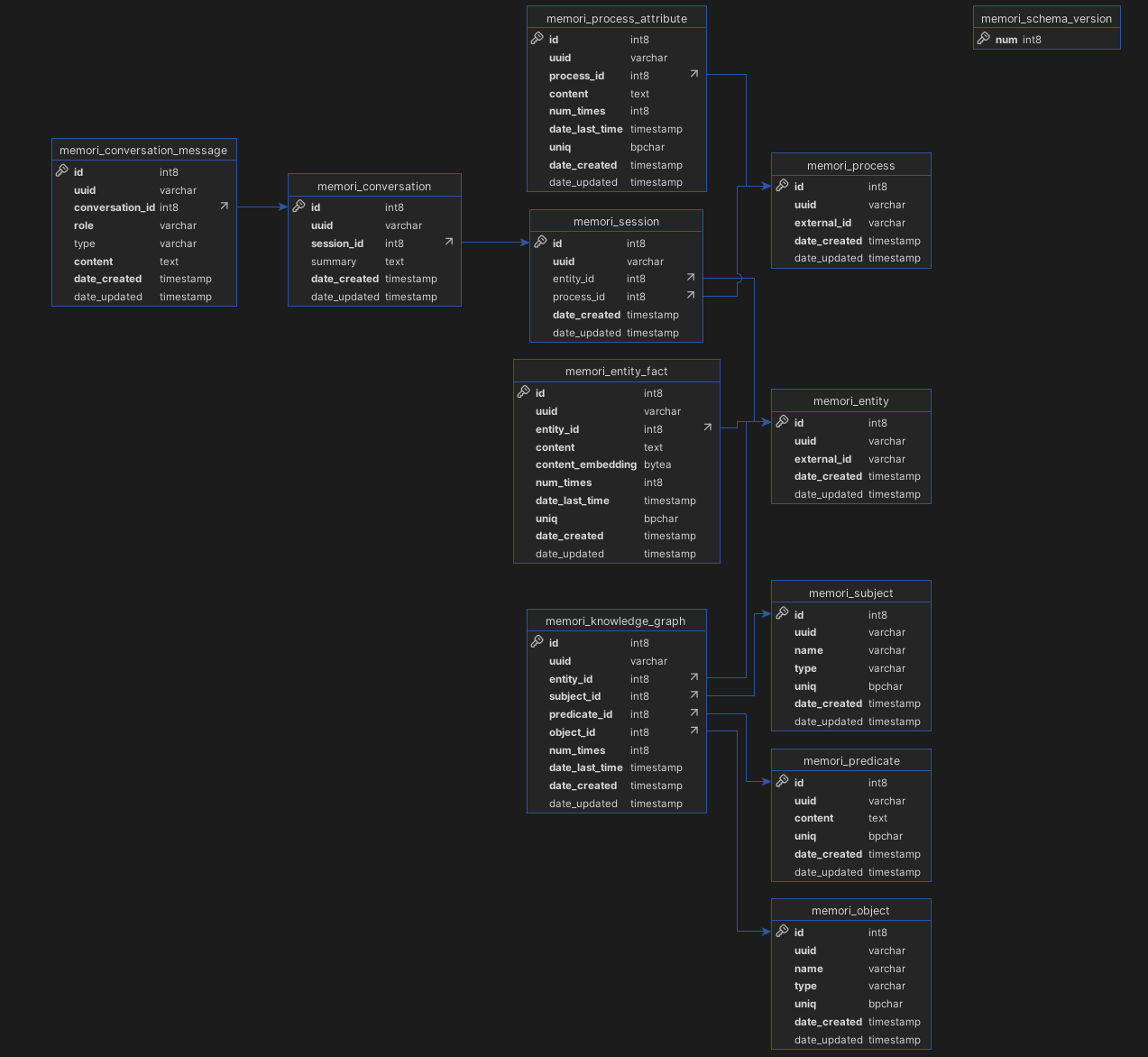
Task: Select the memori_entity table header
Action: pyautogui.click(x=850, y=400)
